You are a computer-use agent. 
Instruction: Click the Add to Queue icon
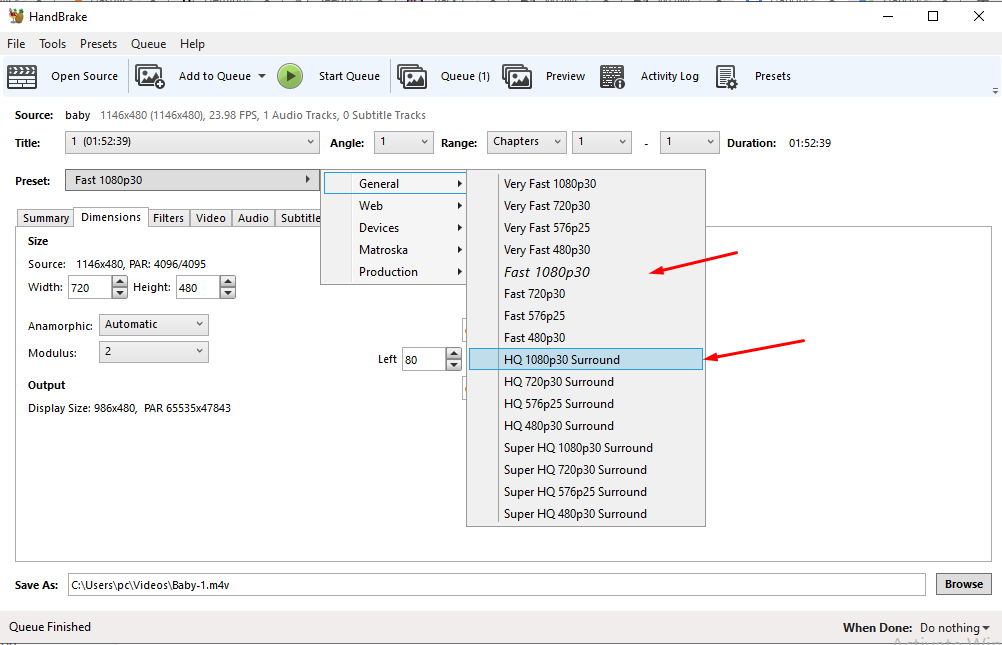(149, 76)
